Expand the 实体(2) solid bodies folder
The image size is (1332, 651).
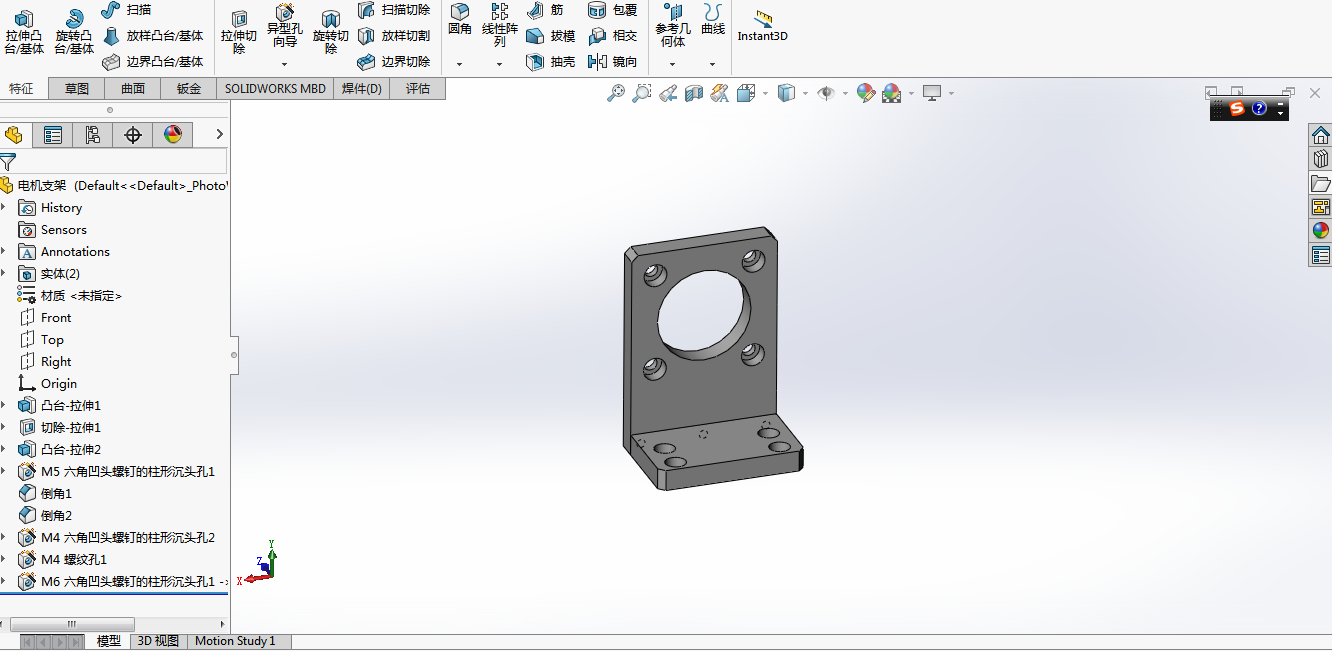pos(4,274)
